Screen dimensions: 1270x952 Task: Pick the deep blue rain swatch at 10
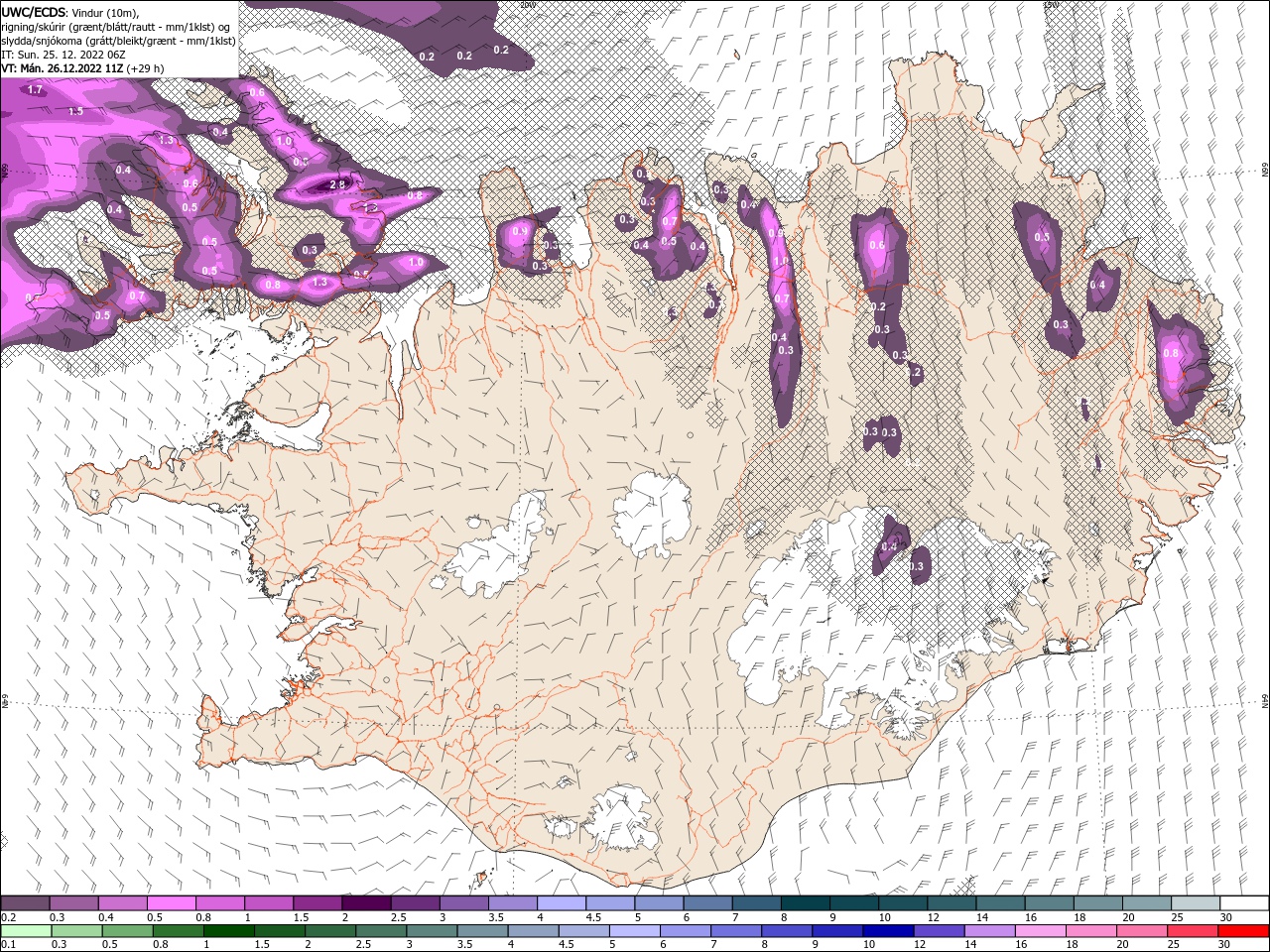889,931
